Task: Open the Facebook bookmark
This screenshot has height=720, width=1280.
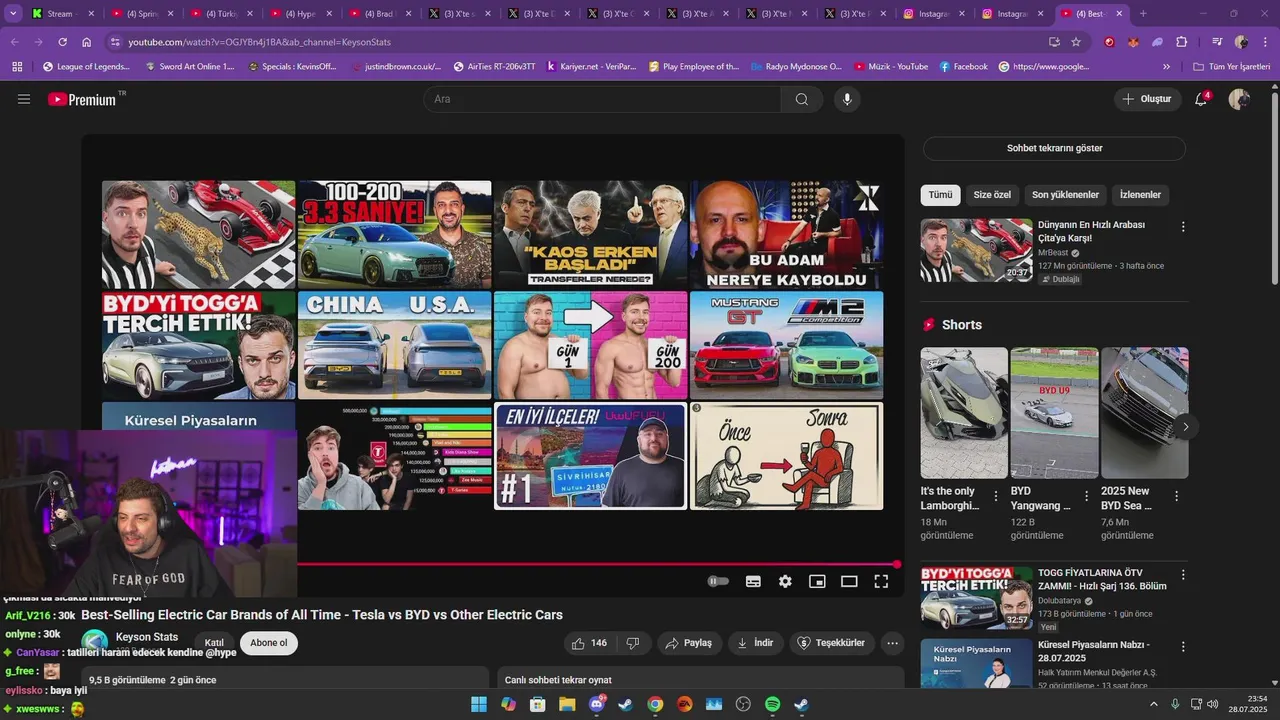Action: point(963,66)
